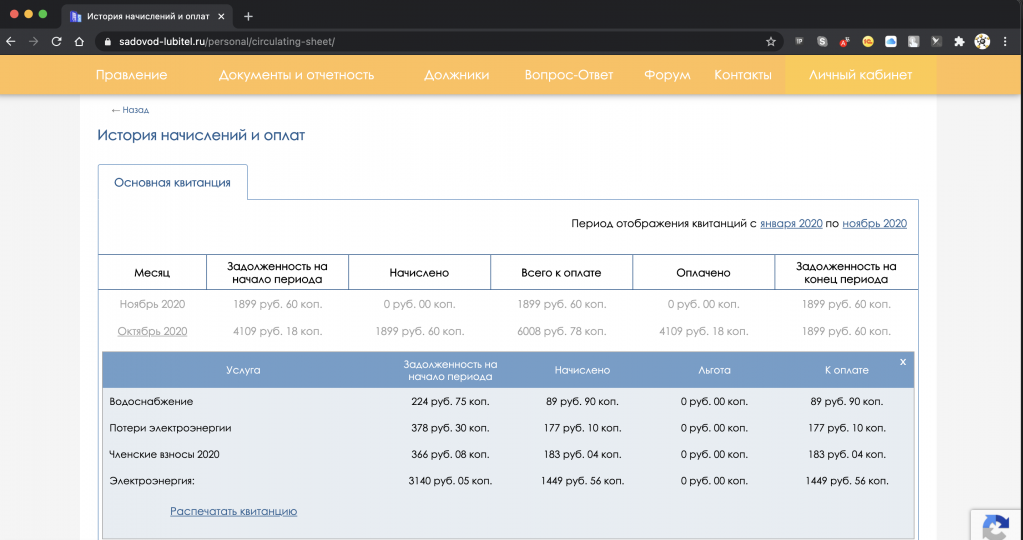The image size is (1023, 540).
Task: Open the start period selector 'января 2020'
Action: pos(791,224)
